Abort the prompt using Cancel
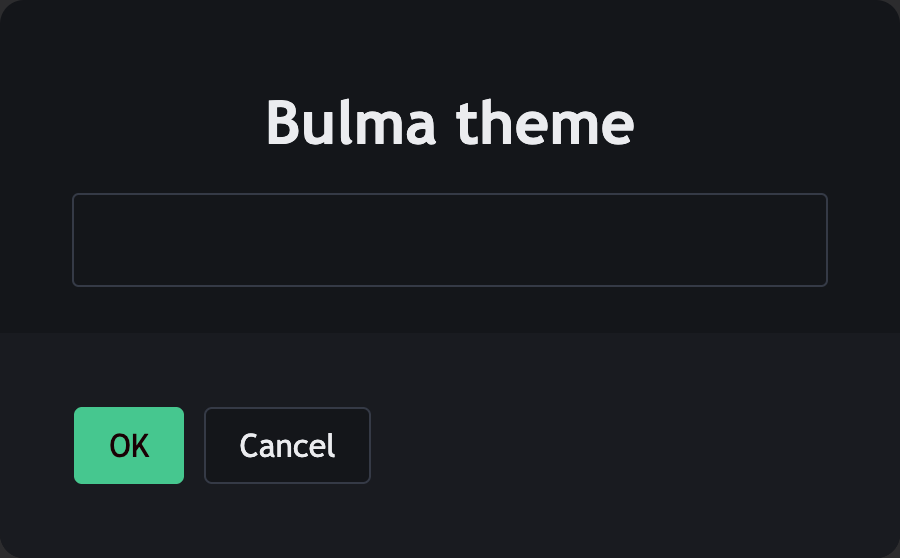 (287, 445)
